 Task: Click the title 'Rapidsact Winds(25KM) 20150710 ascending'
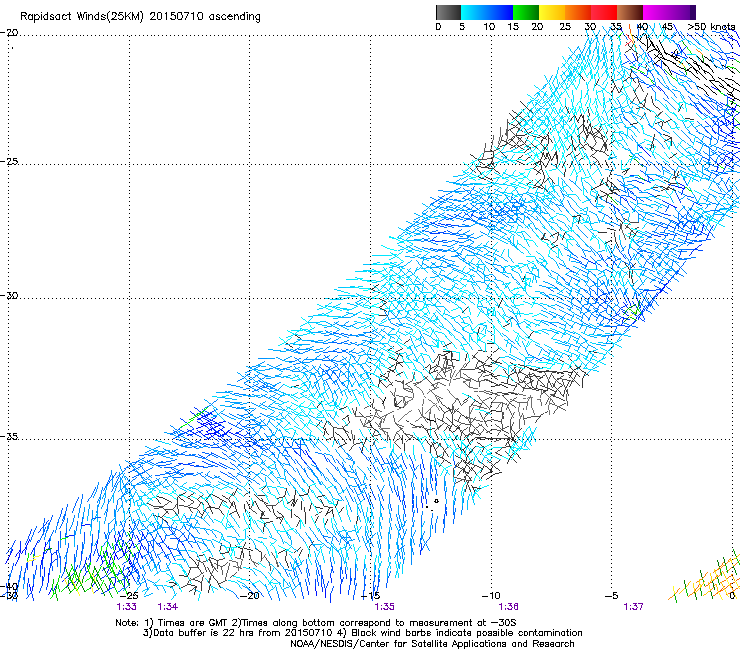pos(140,17)
